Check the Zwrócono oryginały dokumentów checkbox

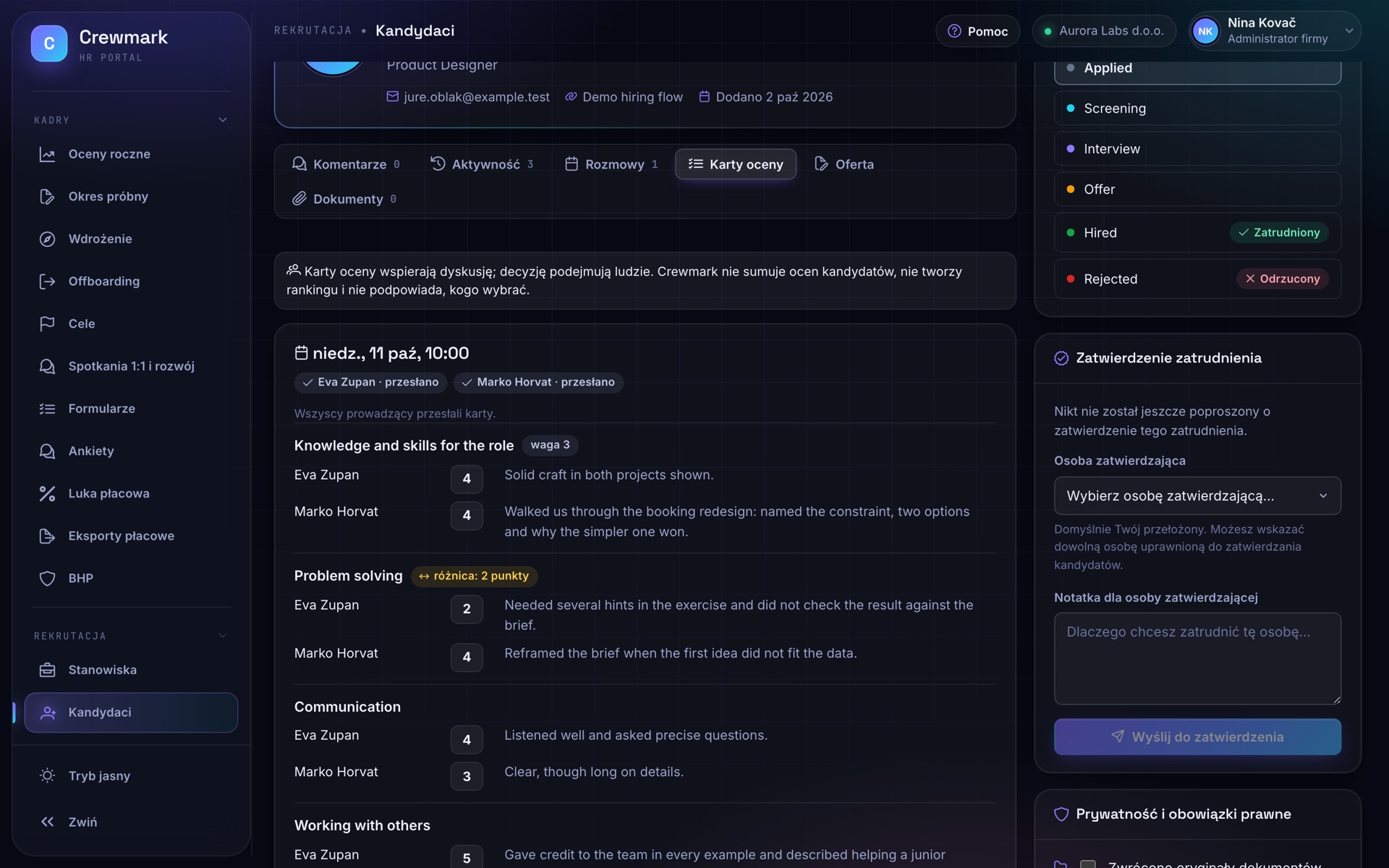coord(1087,864)
